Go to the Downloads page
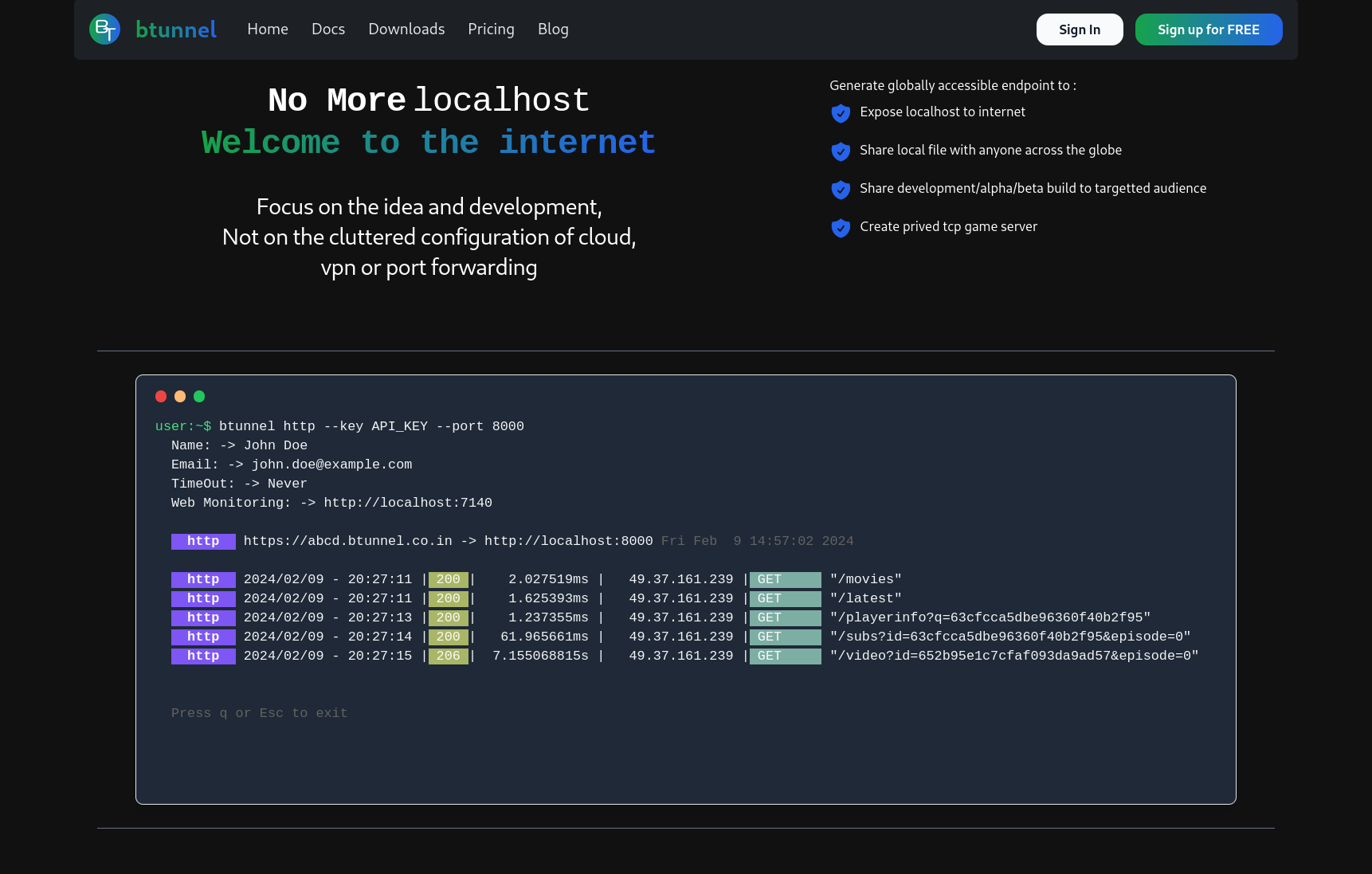 pyautogui.click(x=406, y=29)
